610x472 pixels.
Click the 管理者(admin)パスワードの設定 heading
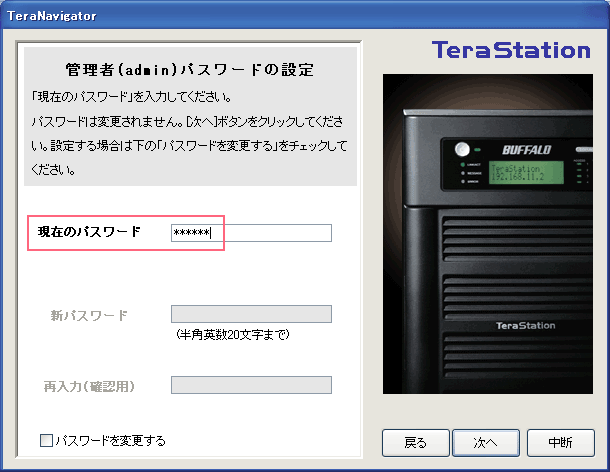tap(189, 69)
